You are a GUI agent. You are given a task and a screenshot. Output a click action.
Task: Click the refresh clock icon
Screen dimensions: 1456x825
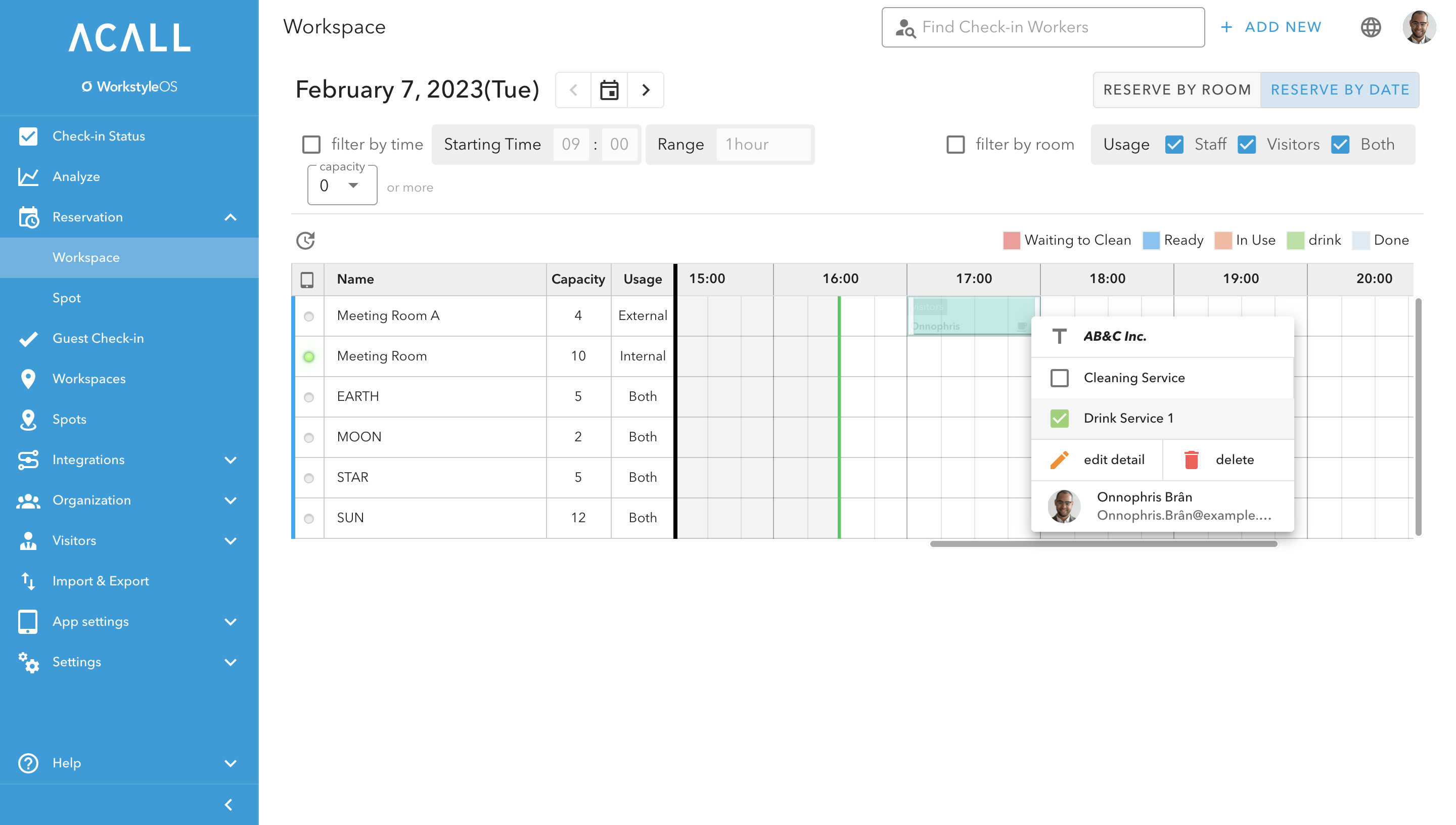(x=305, y=240)
